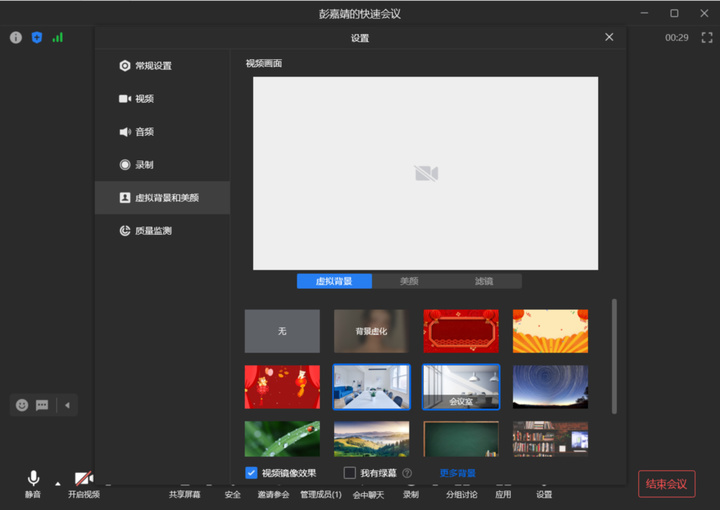Screen dimensions: 720x510
Task: Open 音频 settings in the sidebar
Action: click(163, 132)
